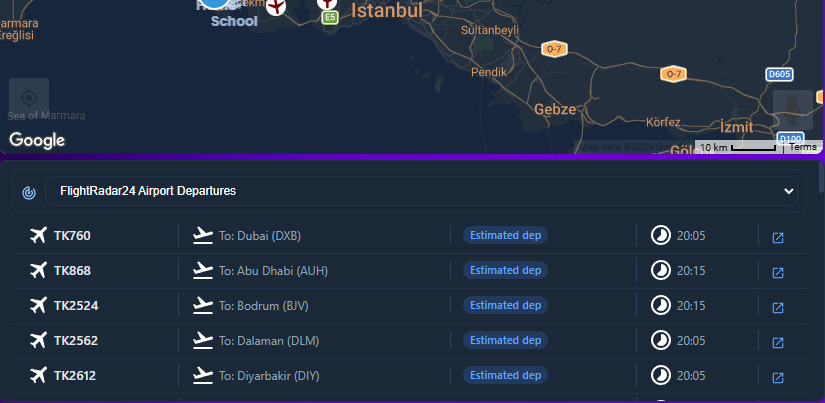This screenshot has width=825, height=403.
Task: Click the takeoff icon beside Diyarbakir (DIY)
Action: pos(203,376)
